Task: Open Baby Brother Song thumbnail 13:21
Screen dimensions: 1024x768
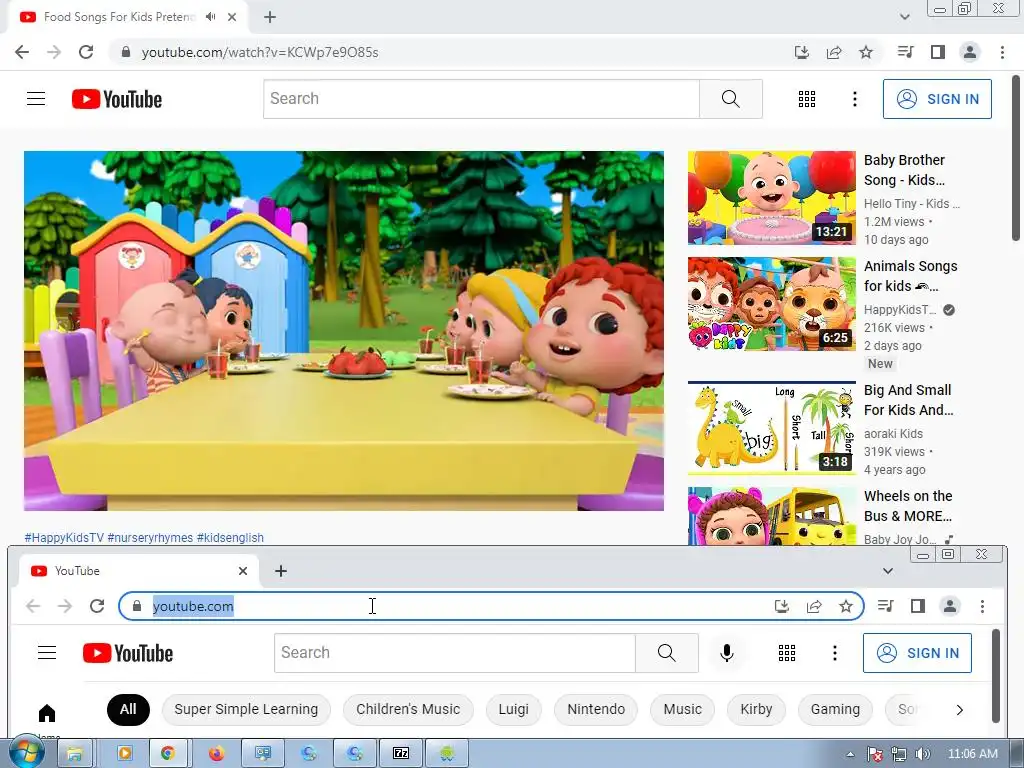Action: [771, 198]
